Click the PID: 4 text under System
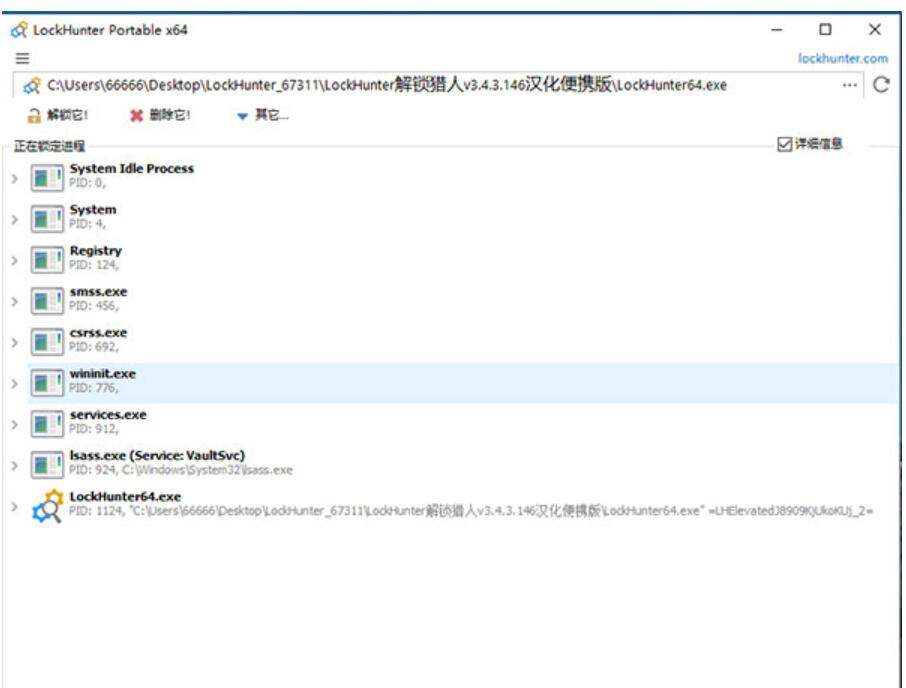906x688 pixels. point(87,224)
